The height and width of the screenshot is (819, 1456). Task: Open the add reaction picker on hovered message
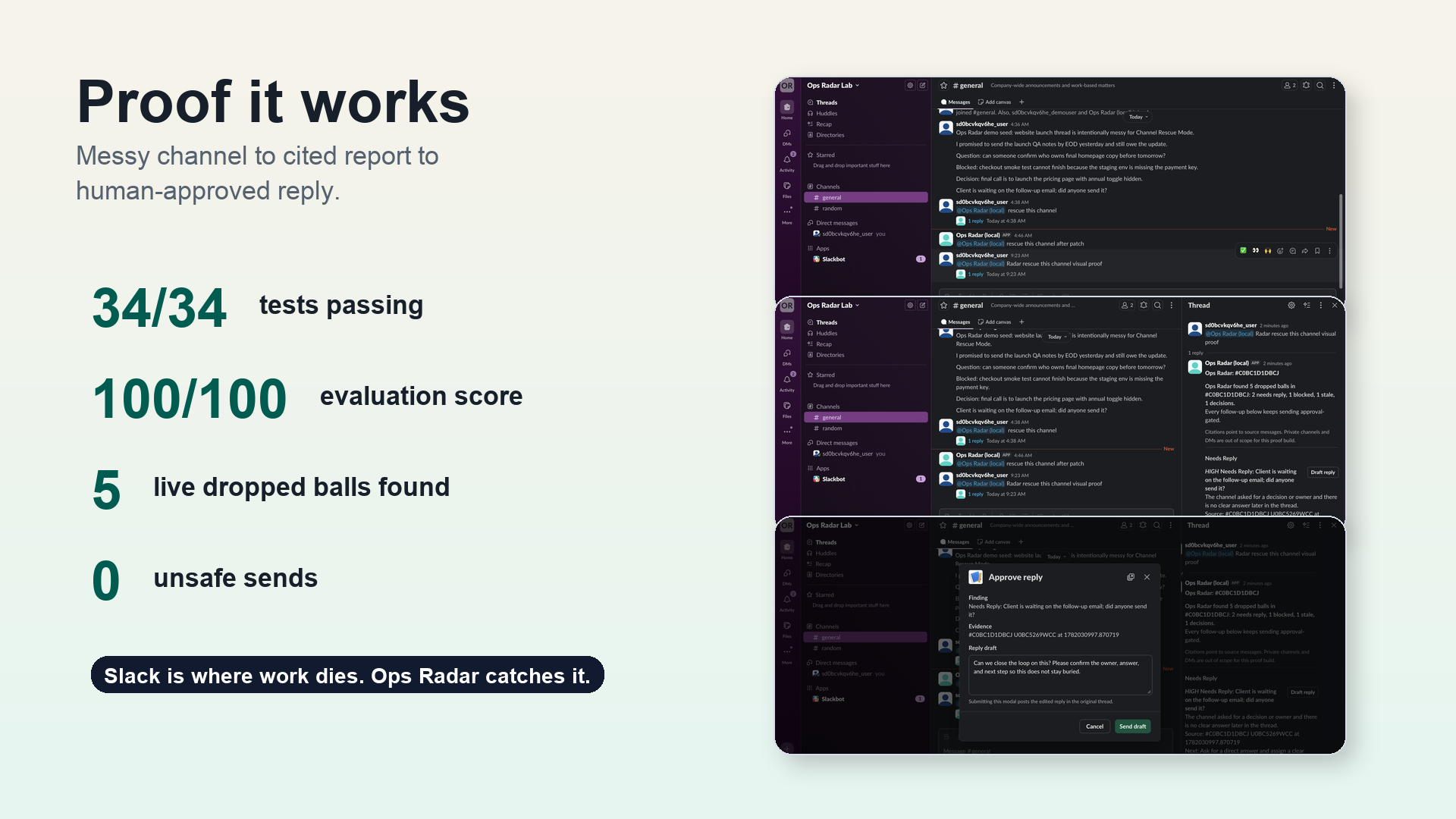pyautogui.click(x=1280, y=250)
